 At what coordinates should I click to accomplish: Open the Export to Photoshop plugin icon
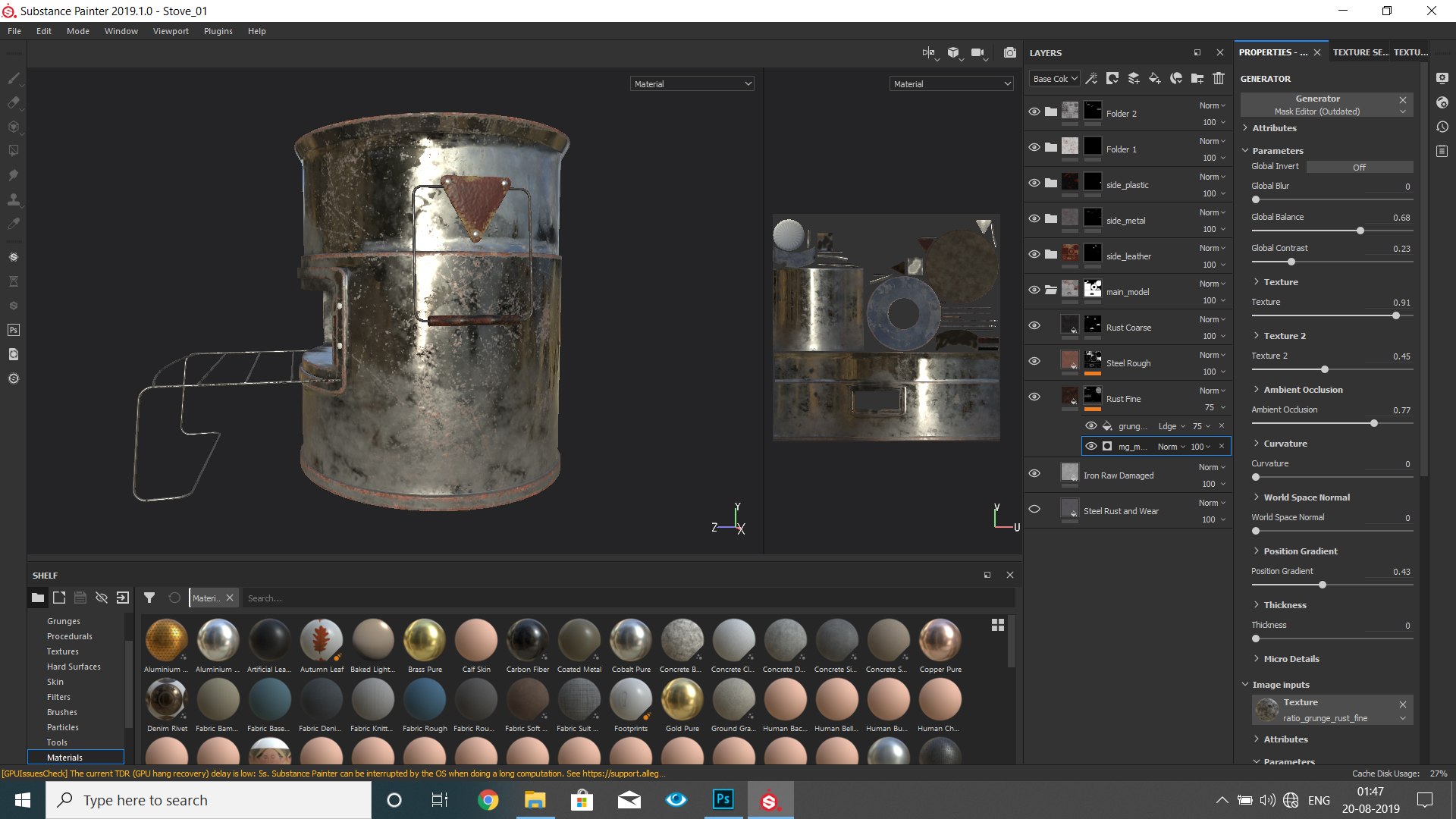(x=14, y=330)
